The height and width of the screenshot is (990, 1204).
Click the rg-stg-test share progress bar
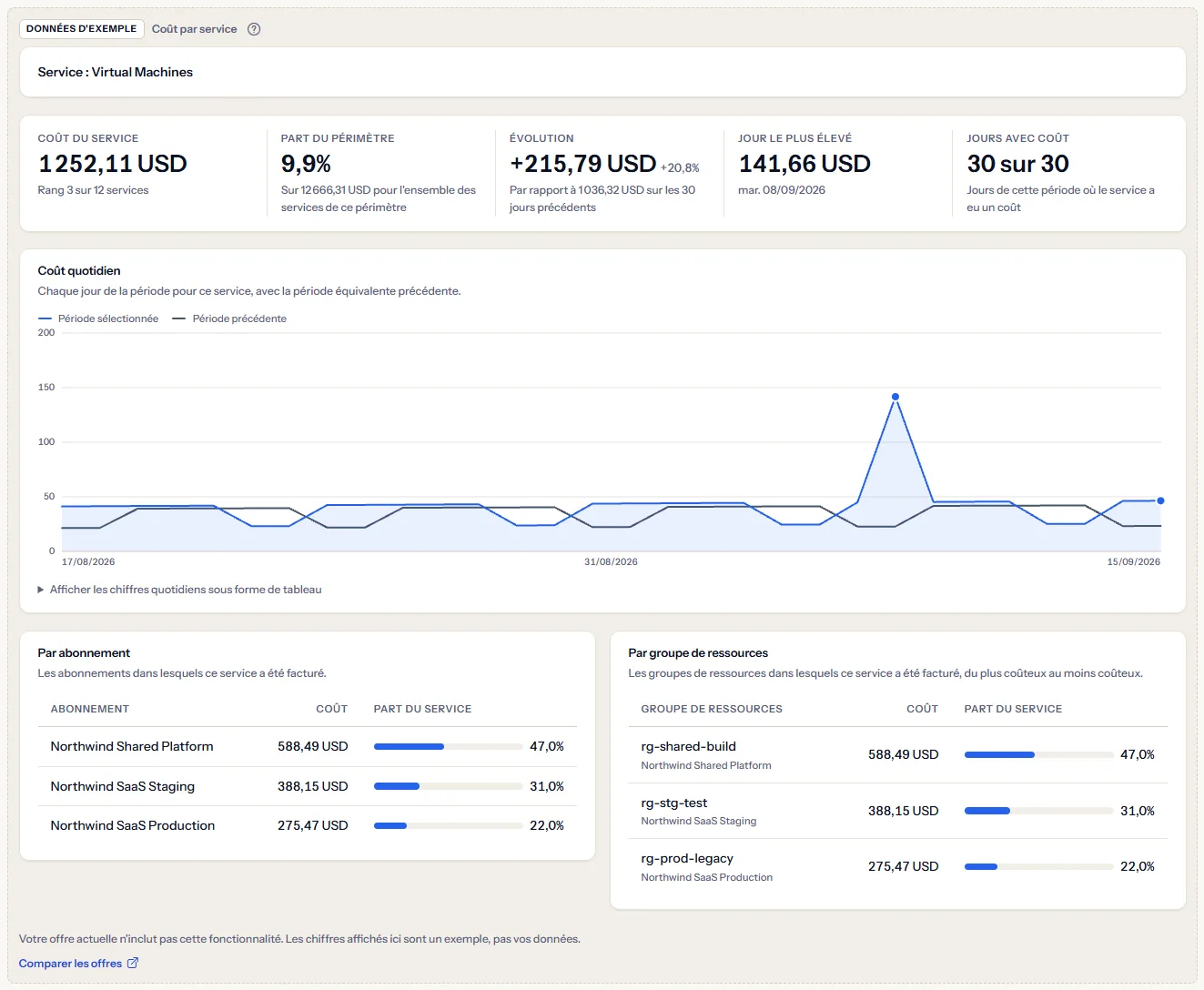pyautogui.click(x=1038, y=811)
